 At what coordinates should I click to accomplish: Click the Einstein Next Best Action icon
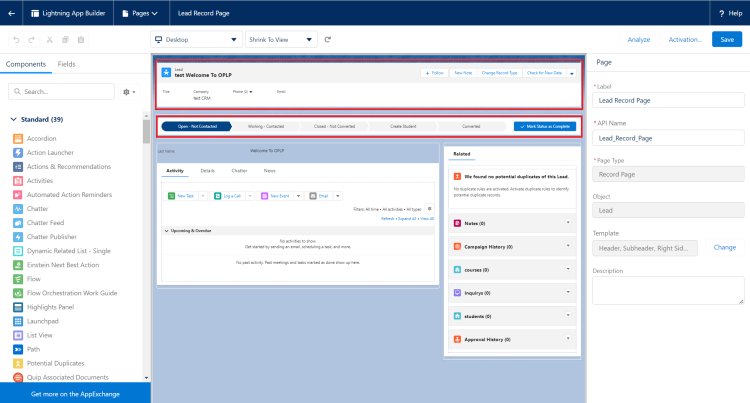click(x=19, y=265)
